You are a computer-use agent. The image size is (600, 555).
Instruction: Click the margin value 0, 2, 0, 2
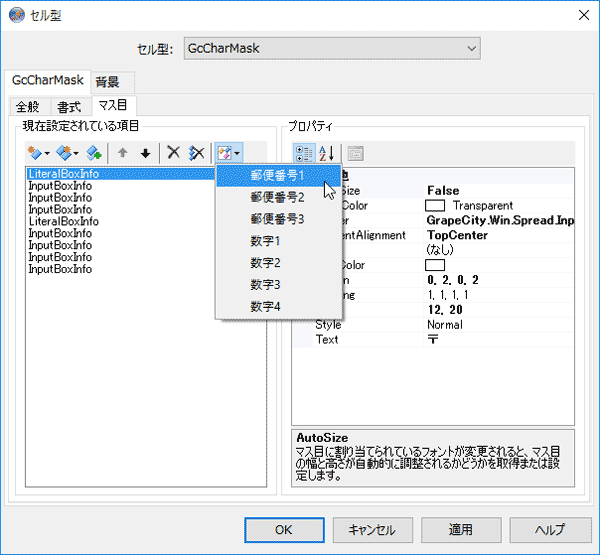click(453, 280)
